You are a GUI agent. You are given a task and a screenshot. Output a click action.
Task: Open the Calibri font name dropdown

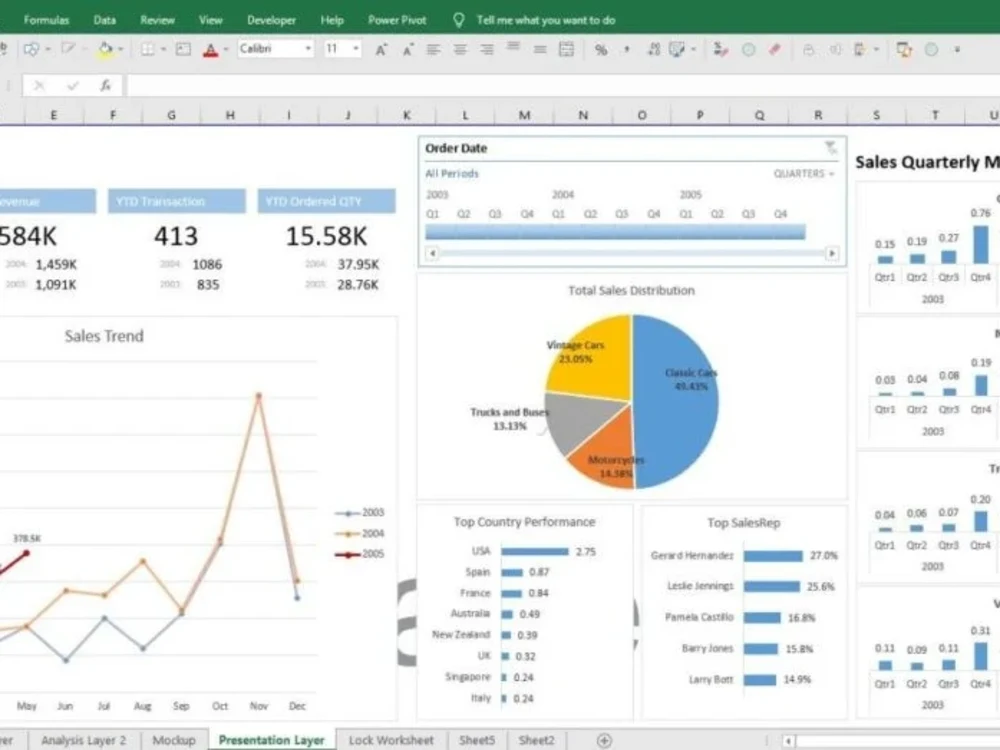308,48
